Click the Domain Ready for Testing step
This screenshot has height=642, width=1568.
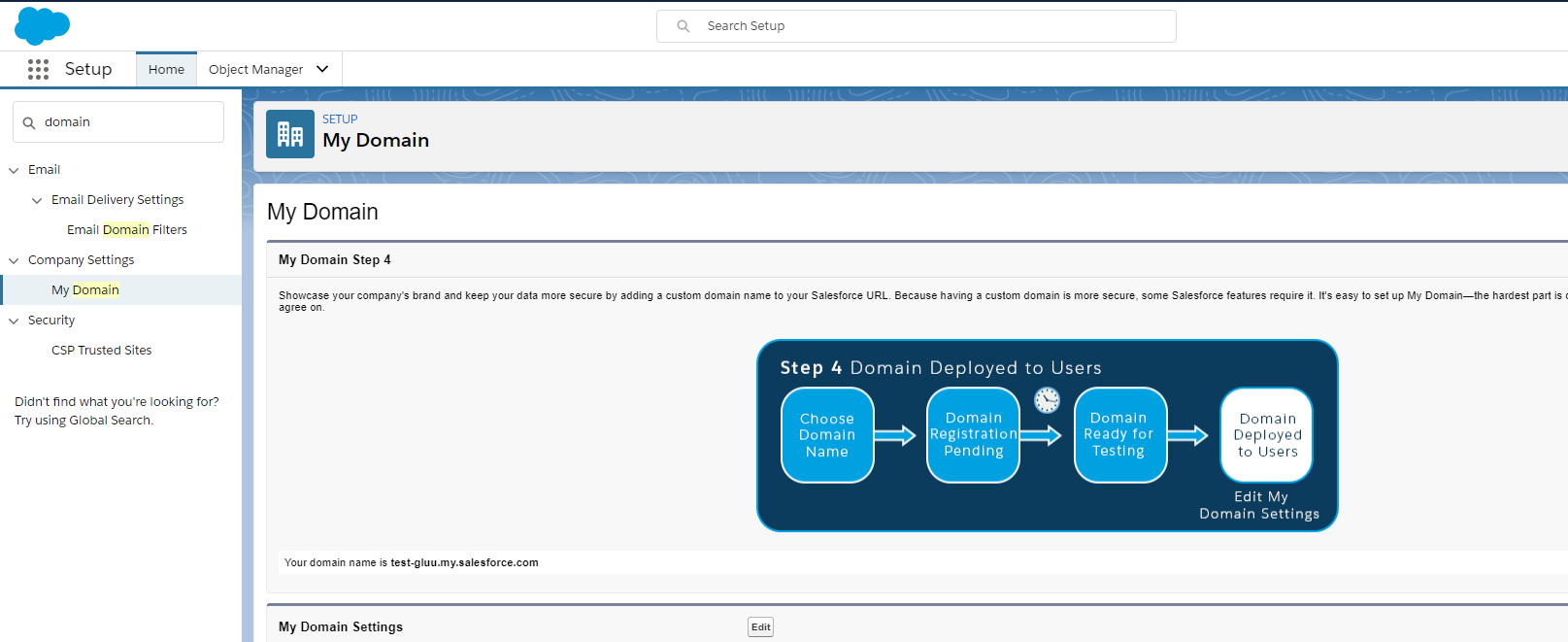[x=1119, y=435]
